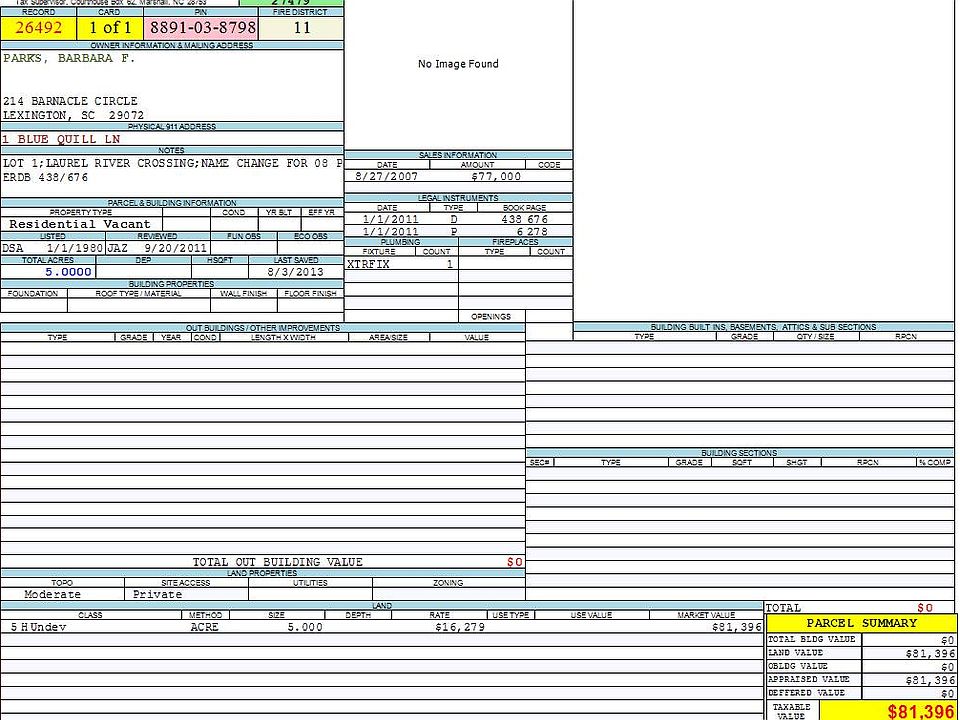Click the Moderate topo value

click(53, 594)
